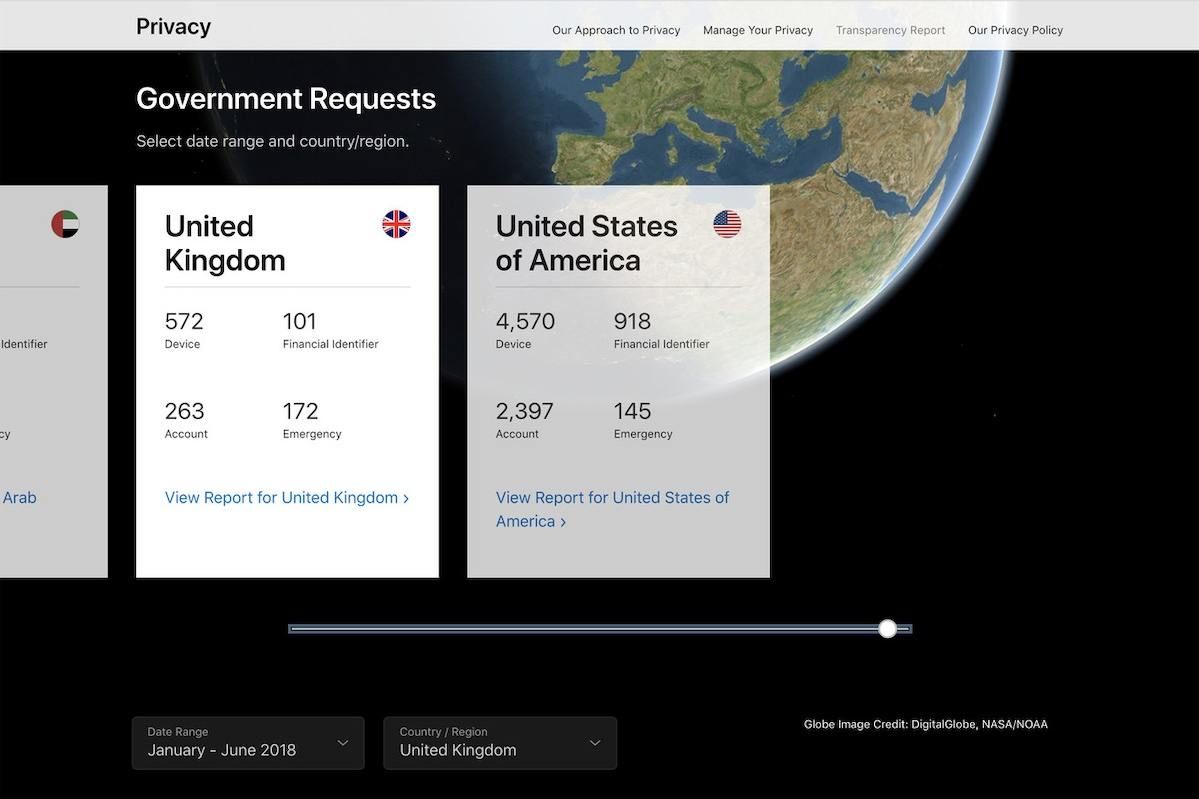1199x799 pixels.
Task: Select the United States of America card heading
Action: click(x=586, y=243)
